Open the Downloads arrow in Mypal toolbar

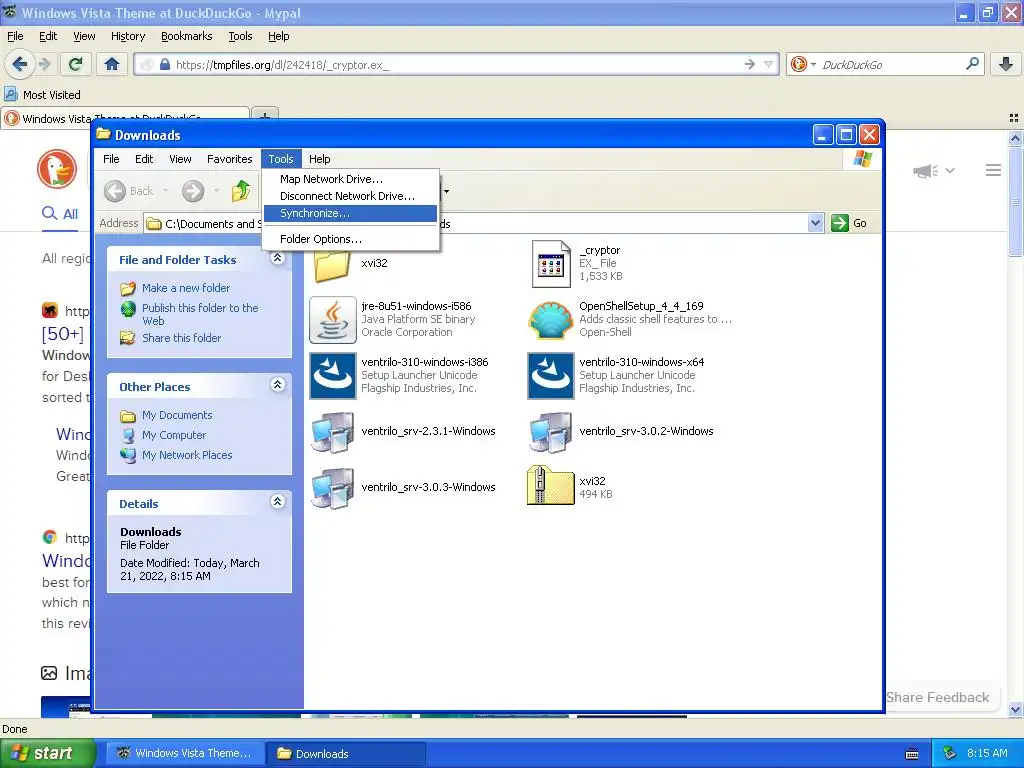click(x=1006, y=64)
